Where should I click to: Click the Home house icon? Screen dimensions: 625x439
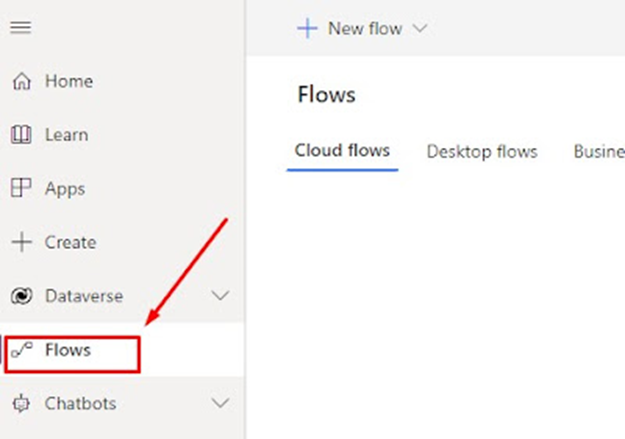tap(21, 82)
